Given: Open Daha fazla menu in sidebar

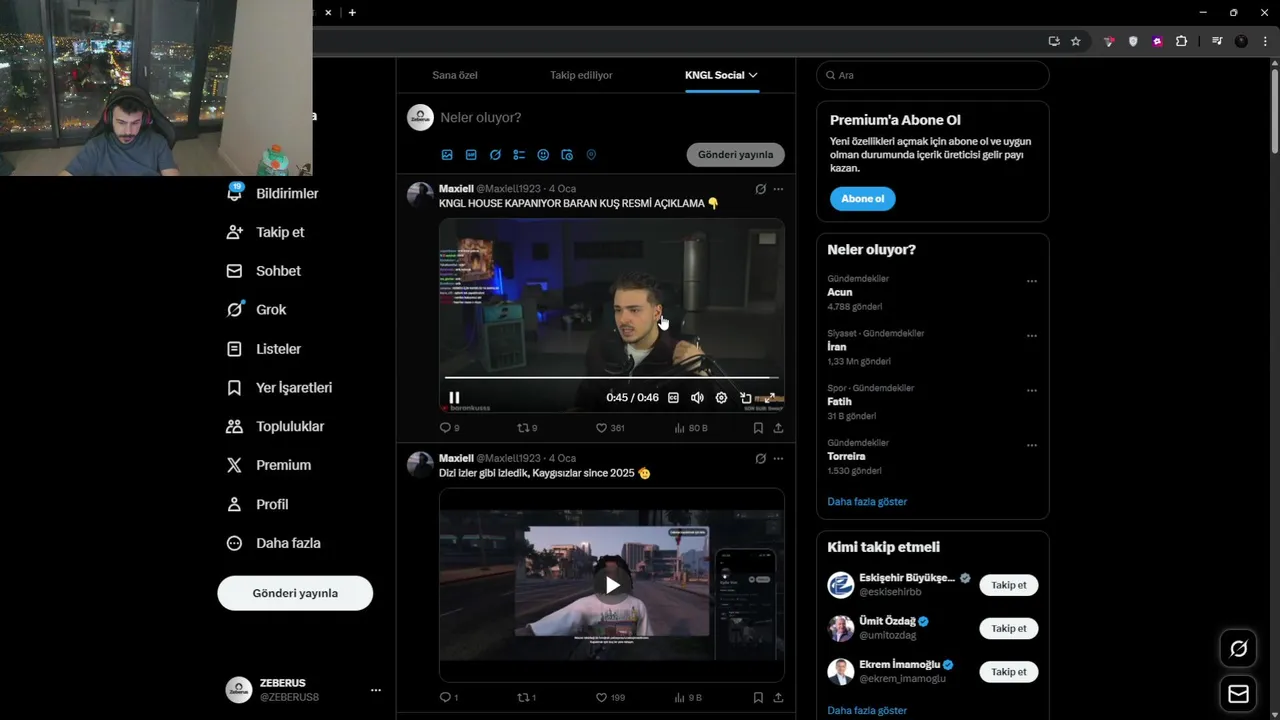Looking at the screenshot, I should pyautogui.click(x=274, y=543).
